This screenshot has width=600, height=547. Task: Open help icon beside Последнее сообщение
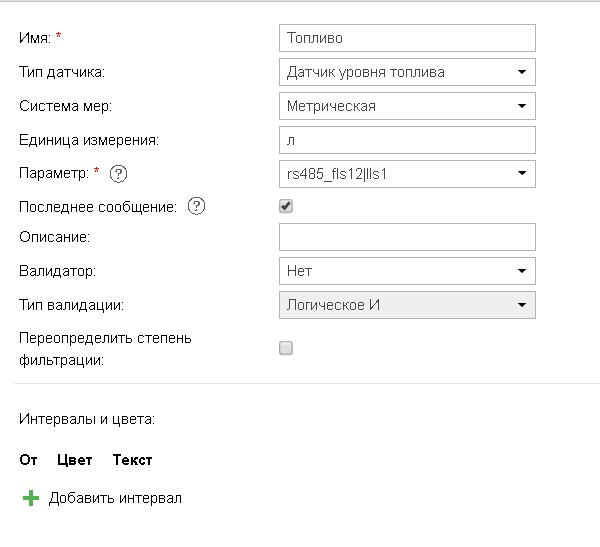tap(196, 207)
